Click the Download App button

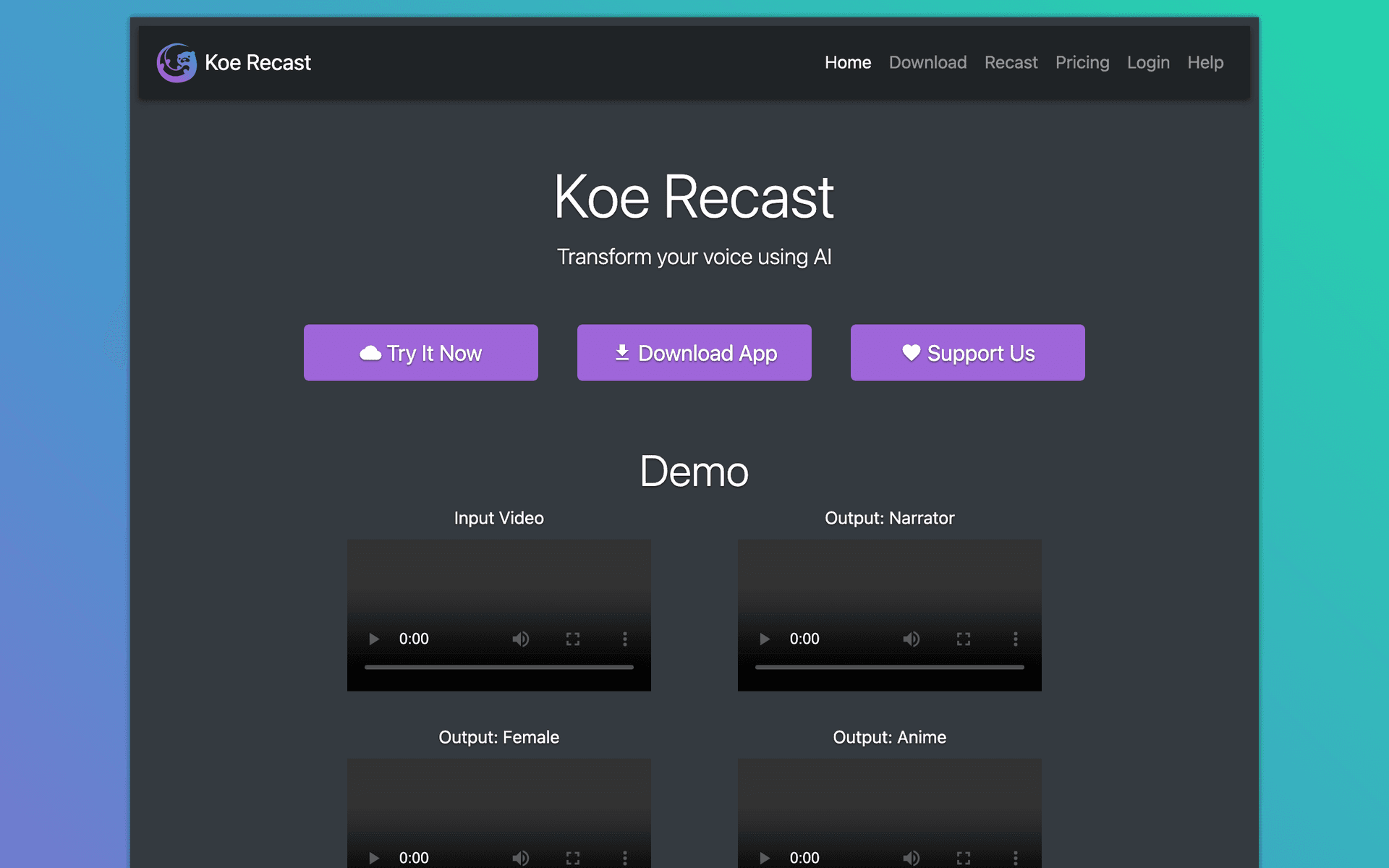pos(694,353)
